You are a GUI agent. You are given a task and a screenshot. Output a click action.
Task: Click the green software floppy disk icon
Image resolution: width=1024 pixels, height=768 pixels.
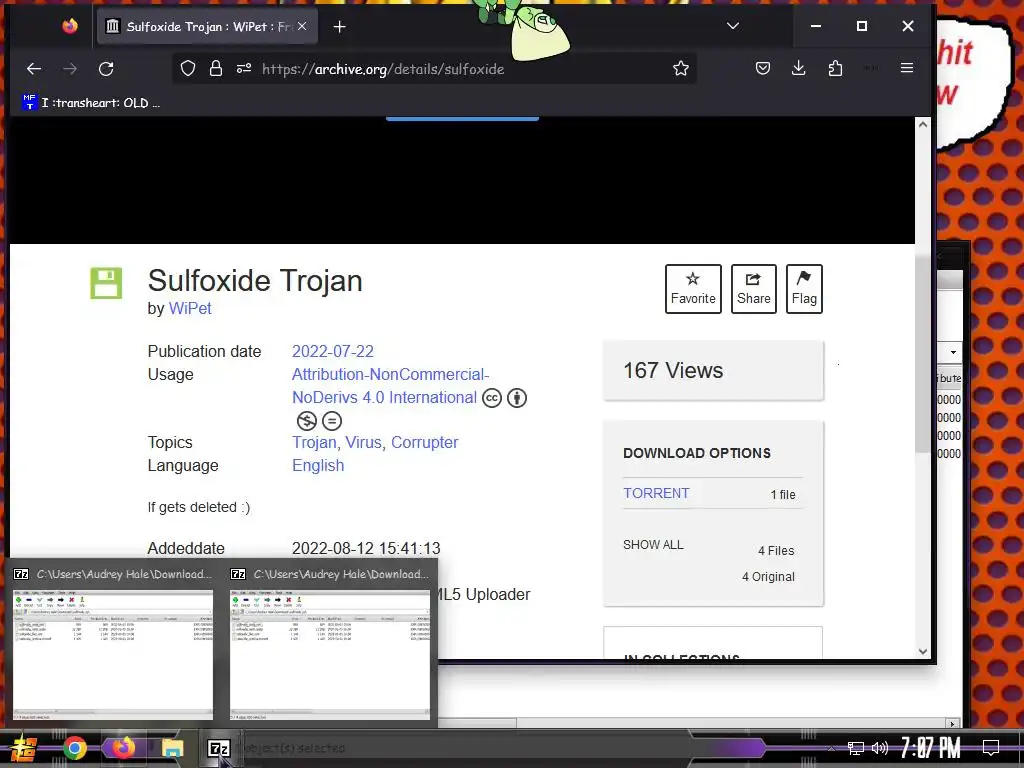(106, 283)
